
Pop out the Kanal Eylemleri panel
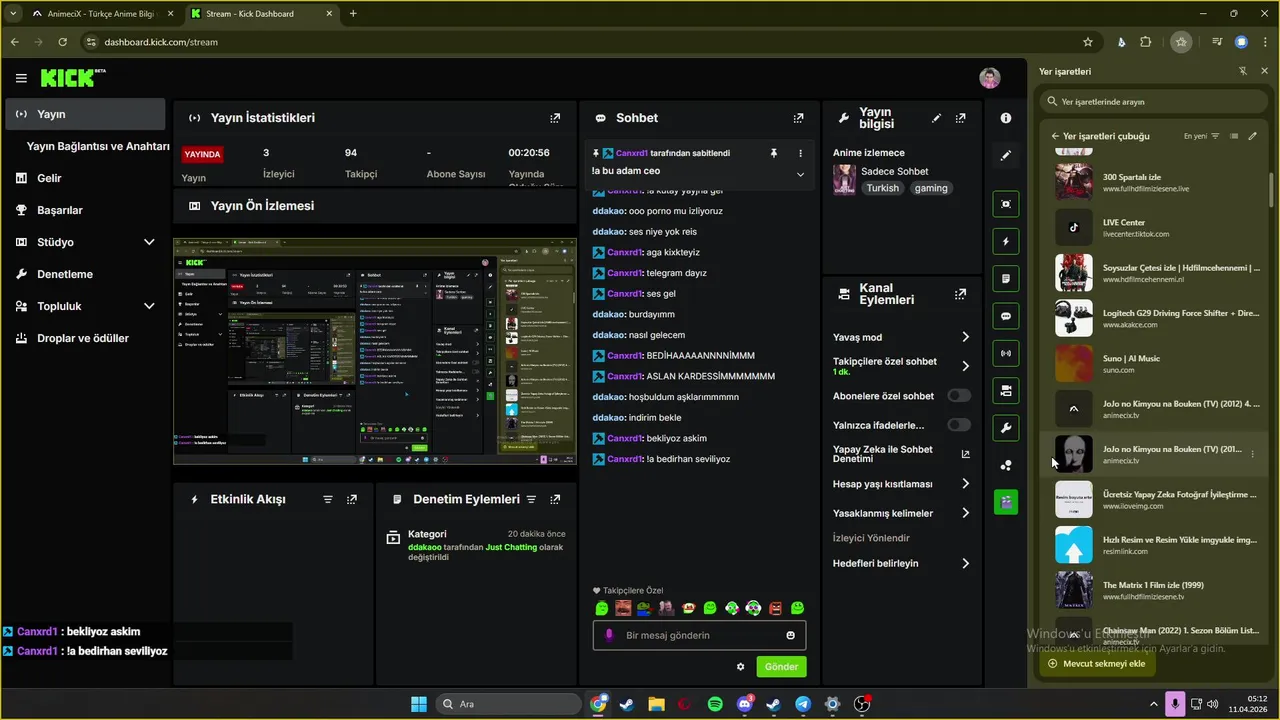pyautogui.click(x=960, y=294)
